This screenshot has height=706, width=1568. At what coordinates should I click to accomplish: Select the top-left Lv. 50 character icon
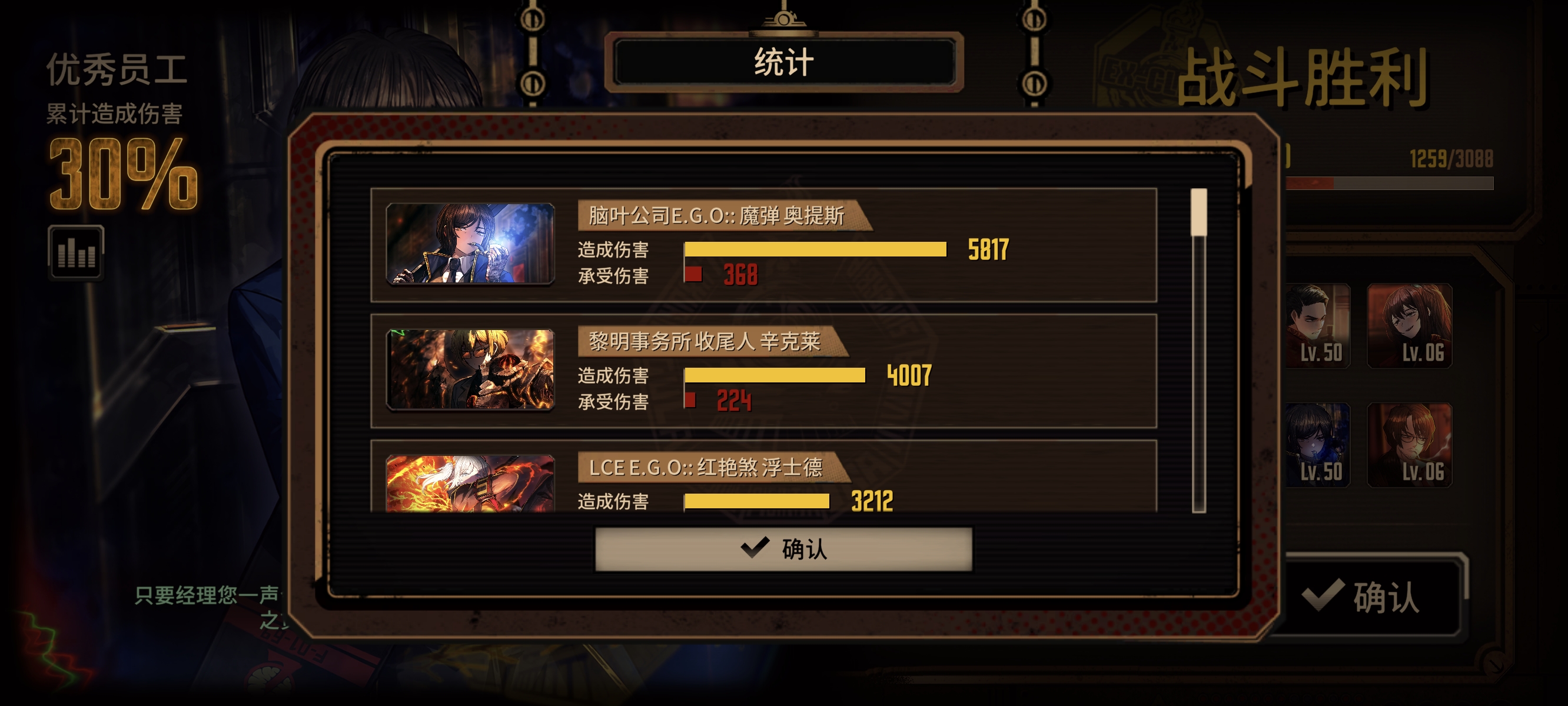click(x=1318, y=326)
